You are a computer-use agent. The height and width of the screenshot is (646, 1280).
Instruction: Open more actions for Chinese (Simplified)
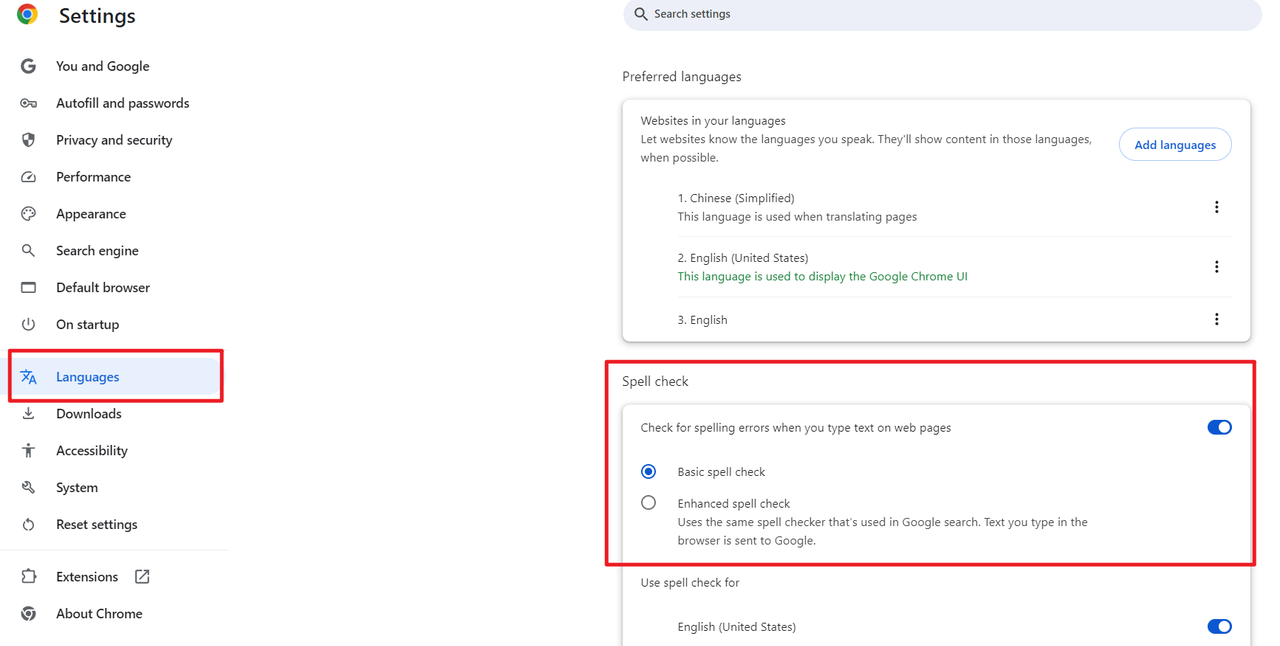pos(1216,207)
